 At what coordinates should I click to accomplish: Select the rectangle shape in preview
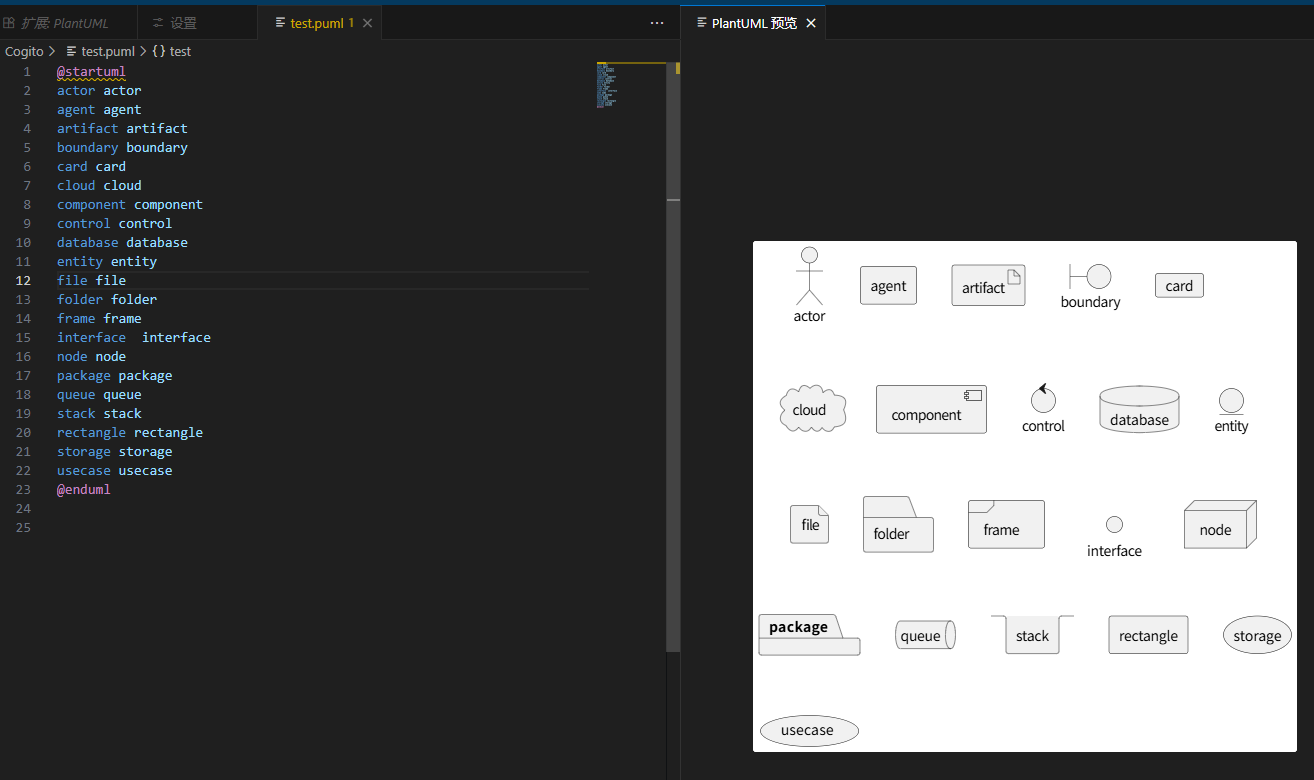[x=1148, y=635]
